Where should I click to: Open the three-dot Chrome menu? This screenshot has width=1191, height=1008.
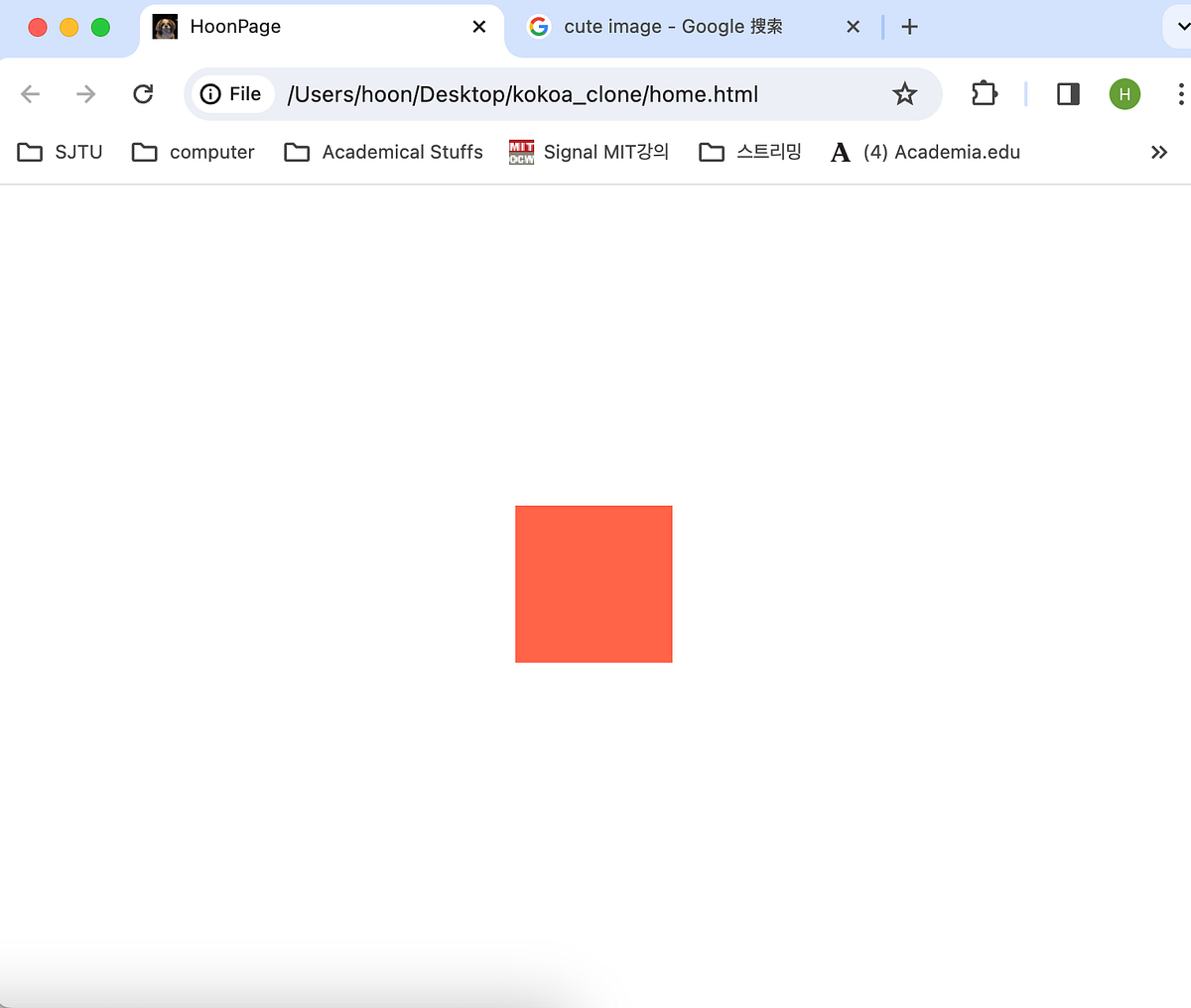pyautogui.click(x=1180, y=93)
